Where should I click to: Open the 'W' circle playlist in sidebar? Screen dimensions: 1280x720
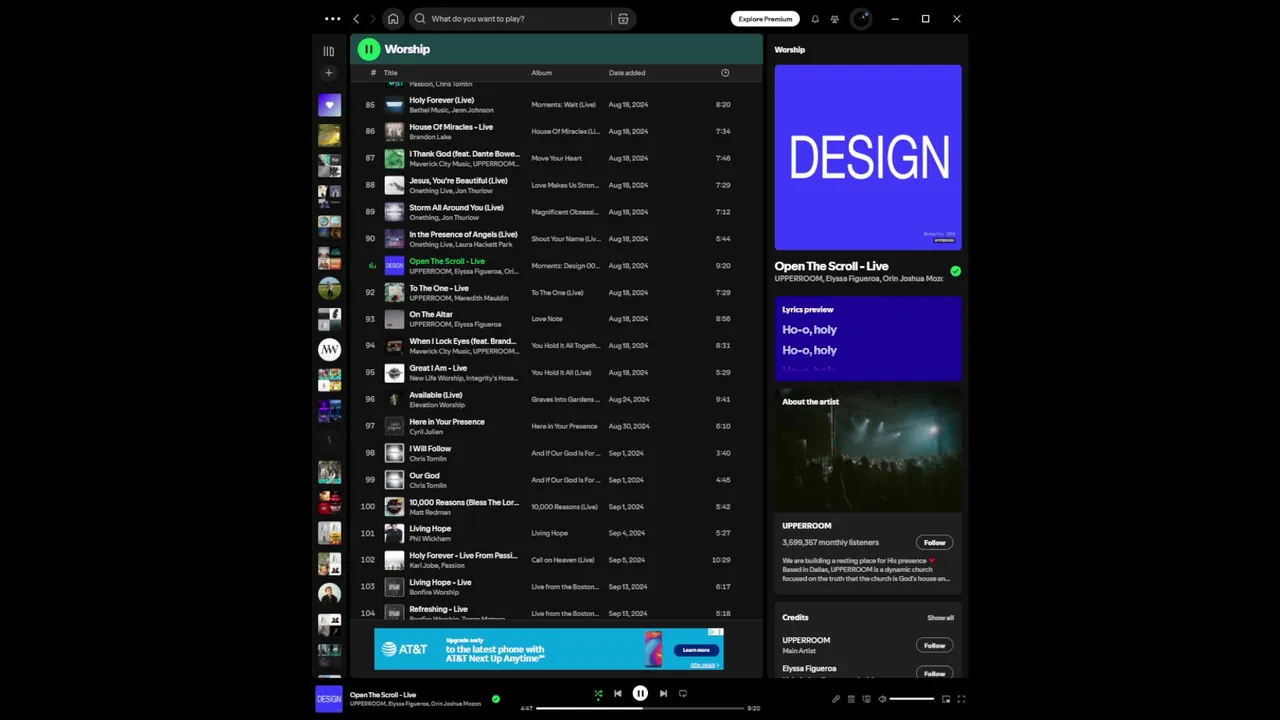pos(329,349)
